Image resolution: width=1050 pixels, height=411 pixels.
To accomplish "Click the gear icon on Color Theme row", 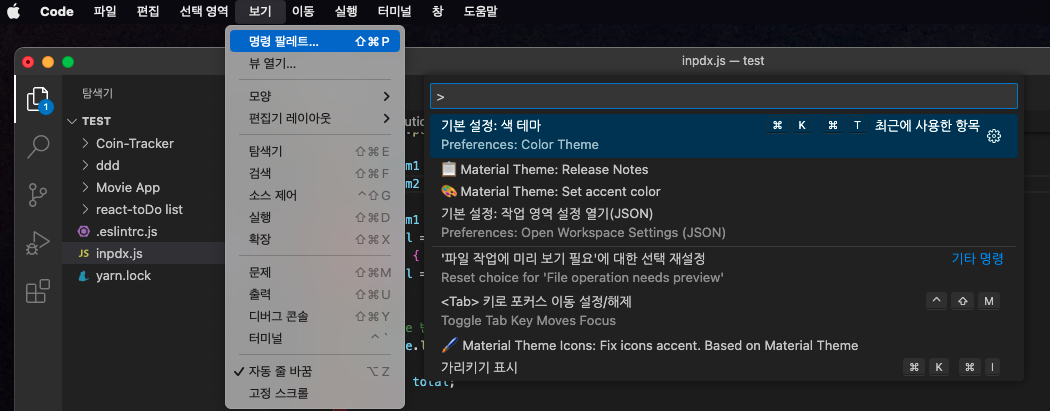I will (994, 136).
